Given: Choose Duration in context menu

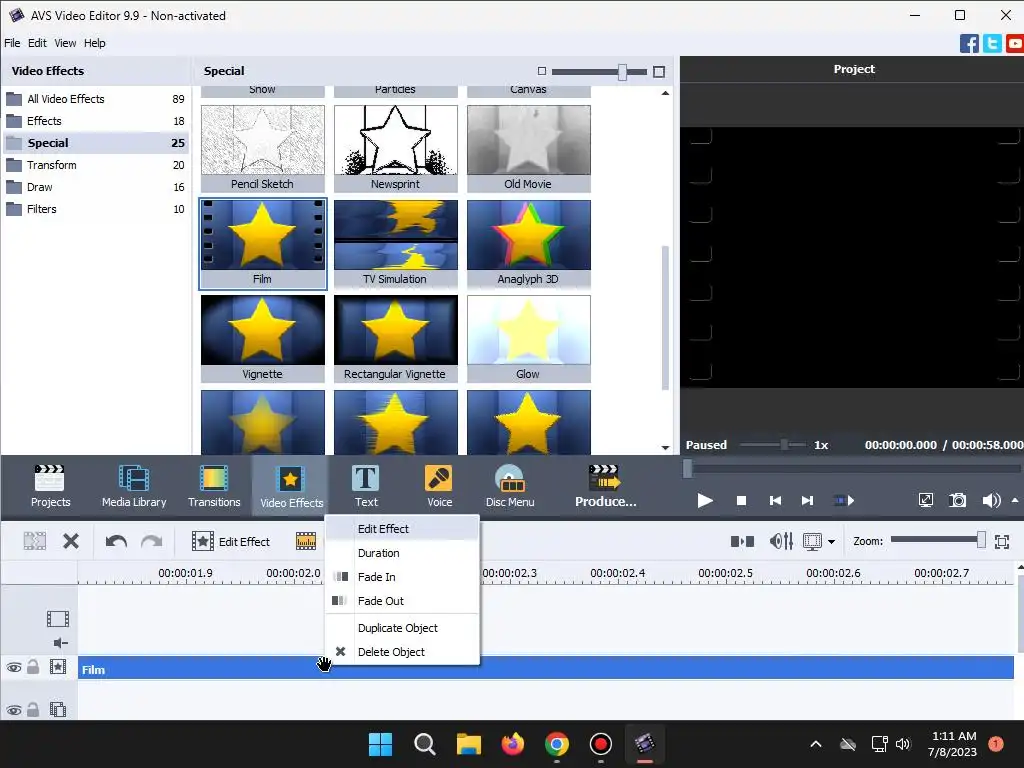Looking at the screenshot, I should 402,552.
